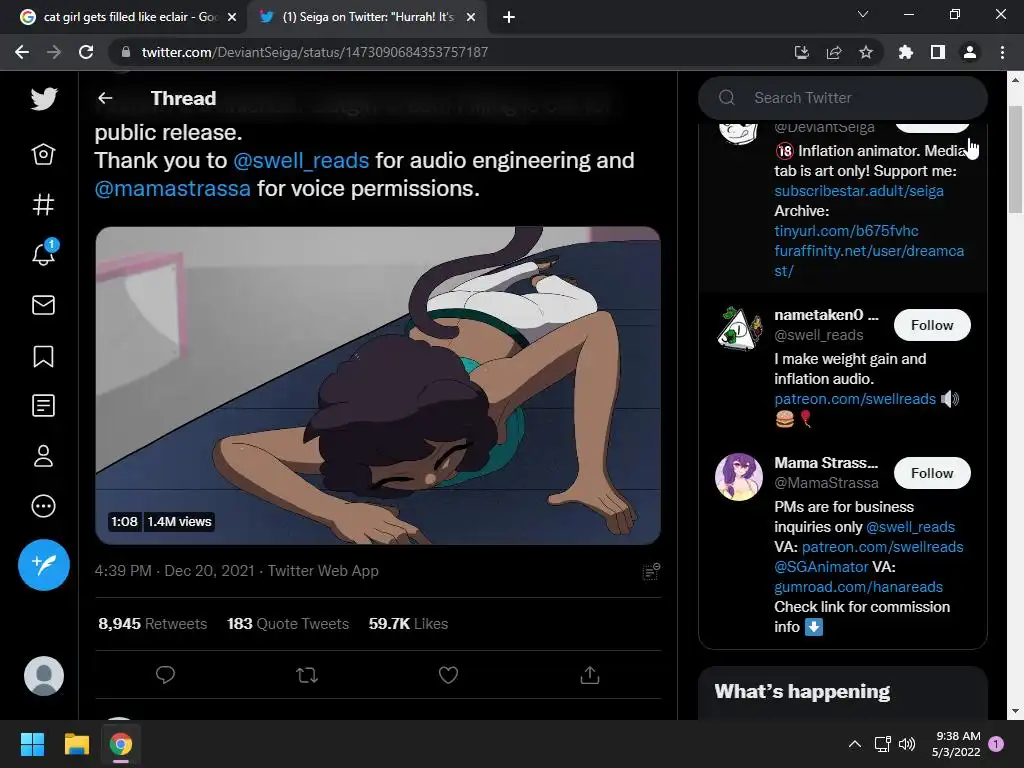Click the retweet arrows icon
Screen dimensions: 1024x768
pos(307,675)
